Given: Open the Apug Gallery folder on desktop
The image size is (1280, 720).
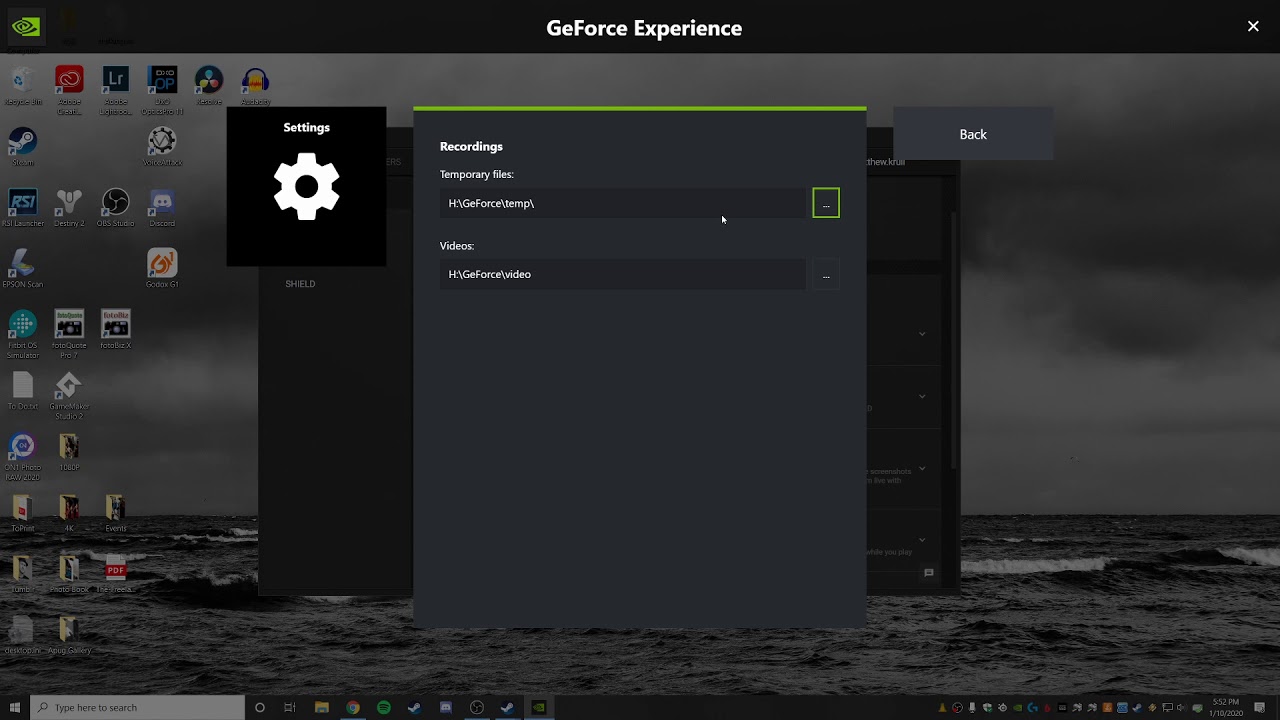Looking at the screenshot, I should (x=69, y=635).
